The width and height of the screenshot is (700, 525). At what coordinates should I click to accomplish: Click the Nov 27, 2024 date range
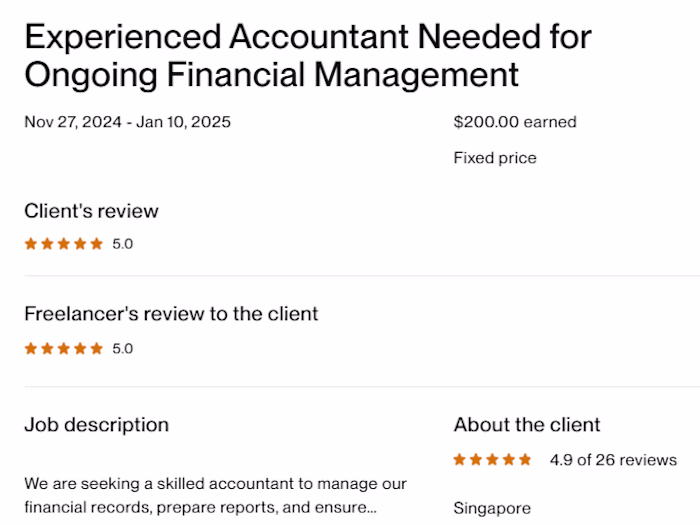pos(127,122)
